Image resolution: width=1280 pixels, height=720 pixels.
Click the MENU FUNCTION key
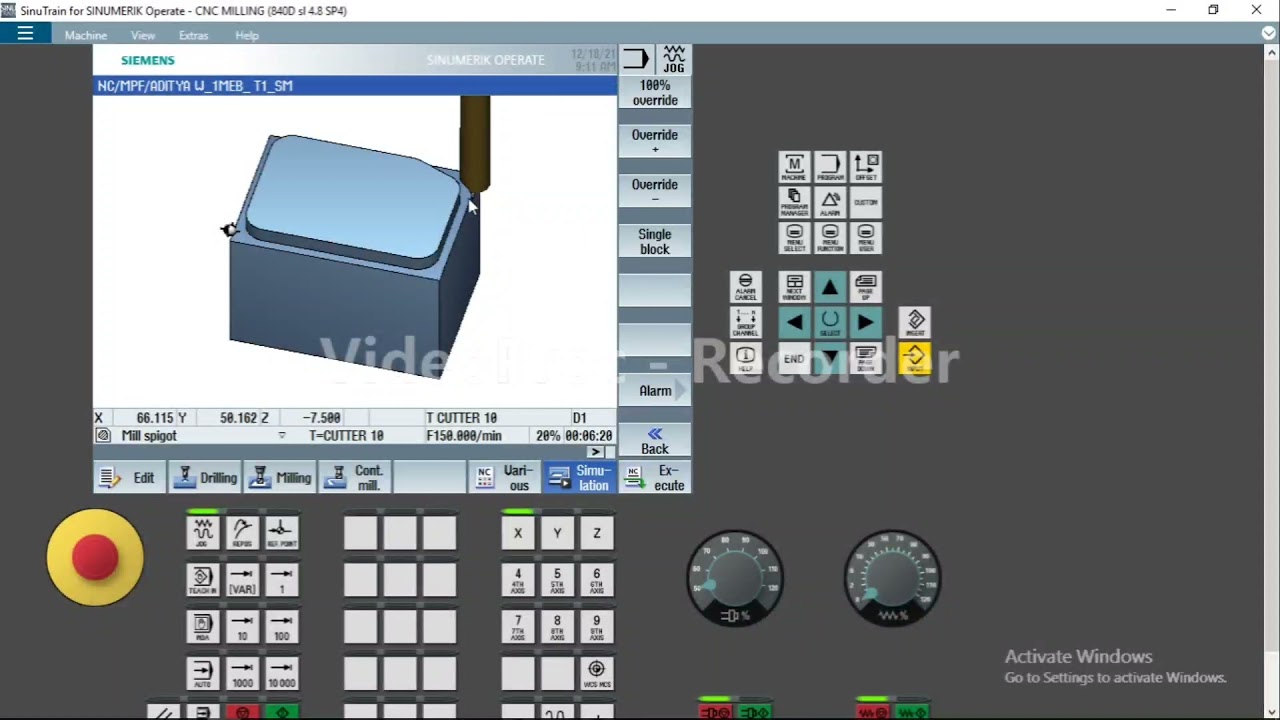pyautogui.click(x=830, y=238)
